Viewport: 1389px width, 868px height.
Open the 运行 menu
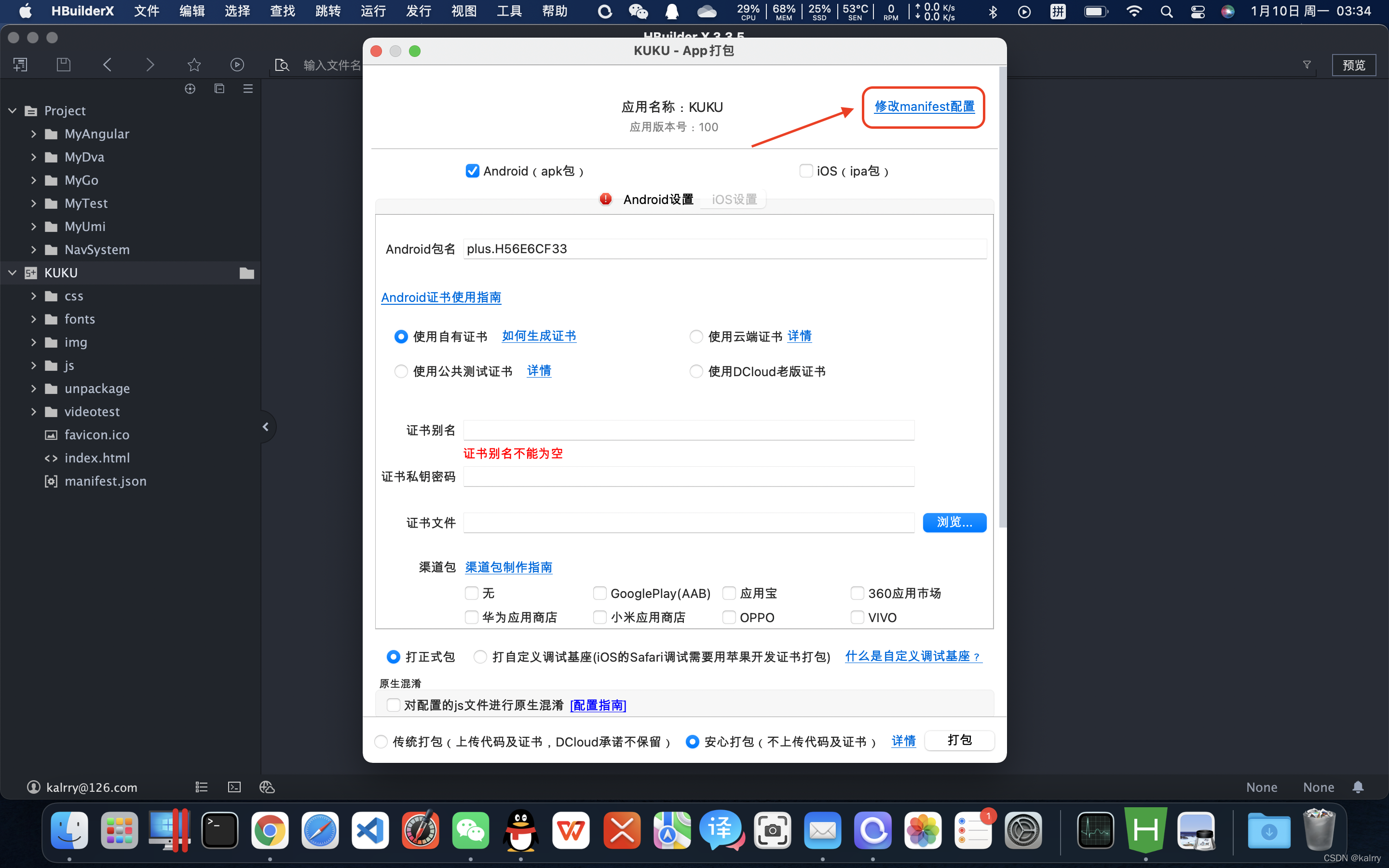coord(373,11)
